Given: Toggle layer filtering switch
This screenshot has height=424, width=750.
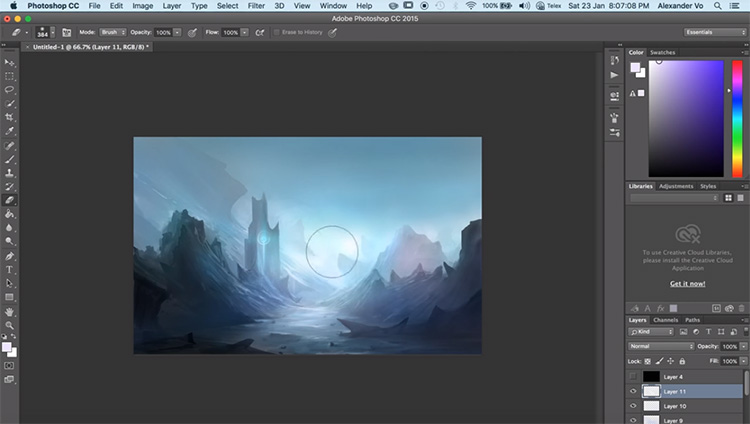Looking at the screenshot, I should [745, 331].
